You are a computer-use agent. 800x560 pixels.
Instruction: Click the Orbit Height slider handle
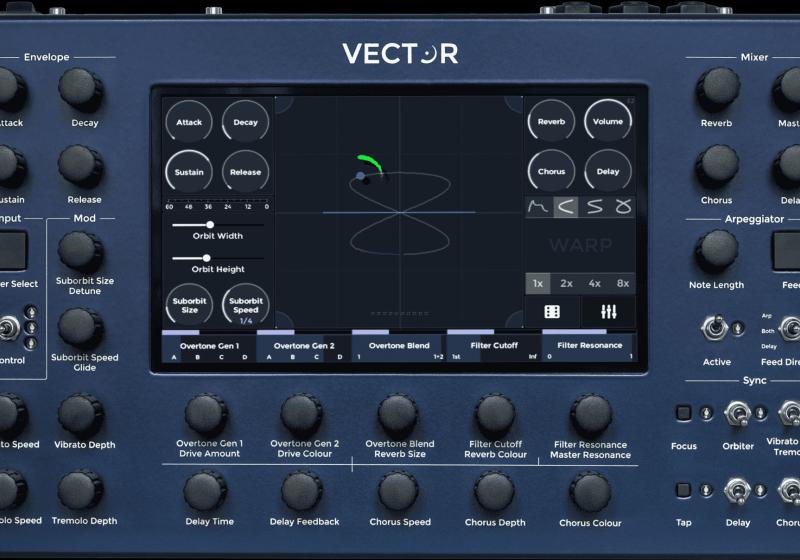tap(206, 258)
